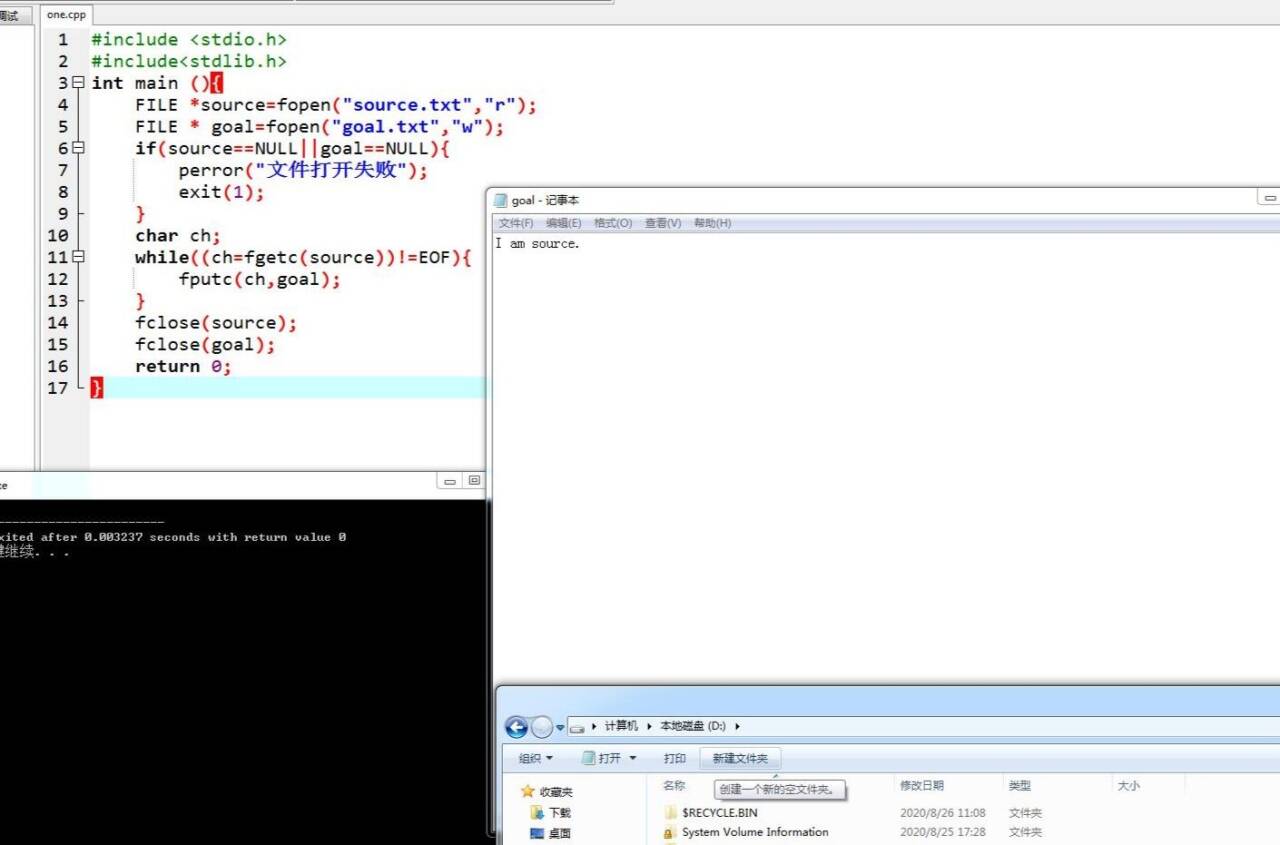This screenshot has height=845, width=1280.
Task: Select 下载 in the navigation pane
Action: click(560, 813)
